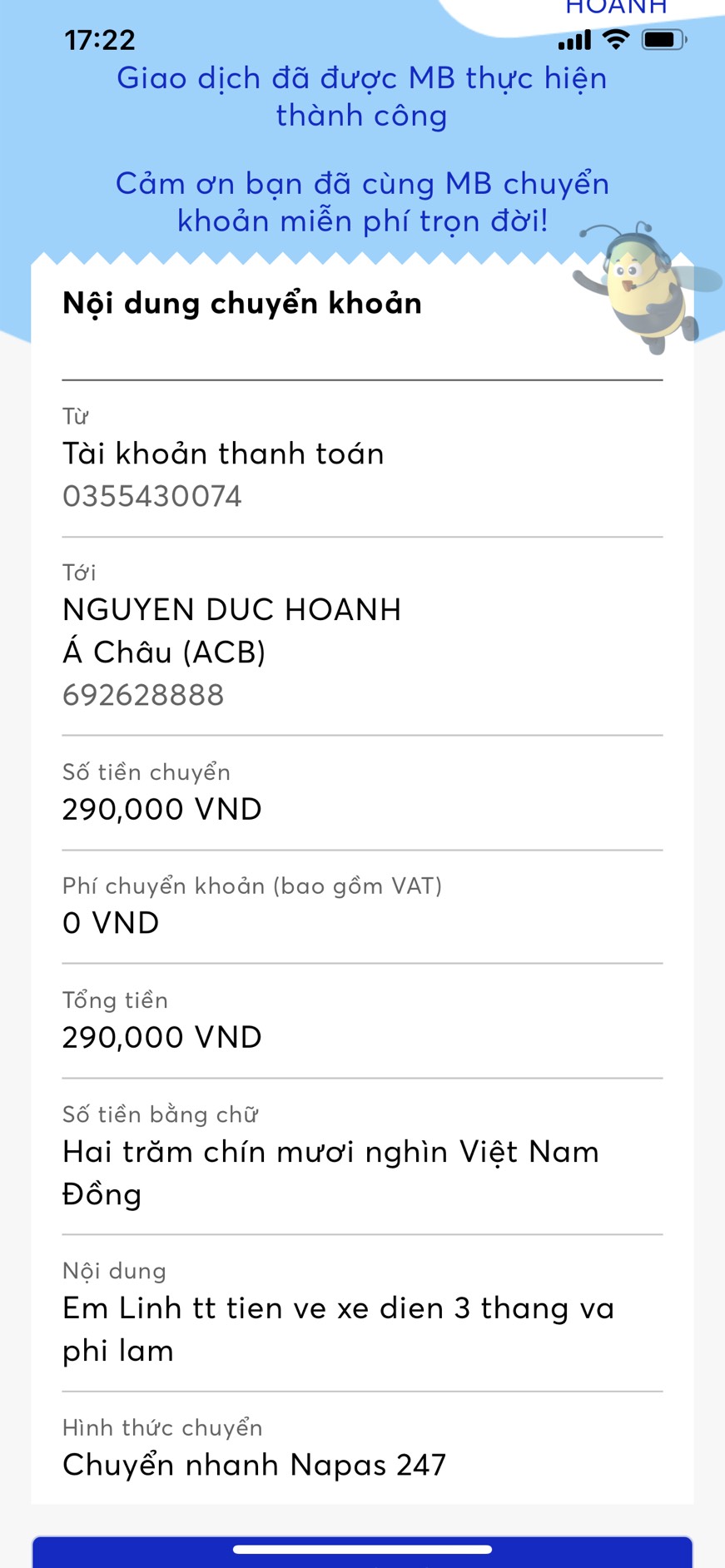Viewport: 725px width, 1568px height.
Task: Tap the successful transaction message
Action: pyautogui.click(x=362, y=97)
